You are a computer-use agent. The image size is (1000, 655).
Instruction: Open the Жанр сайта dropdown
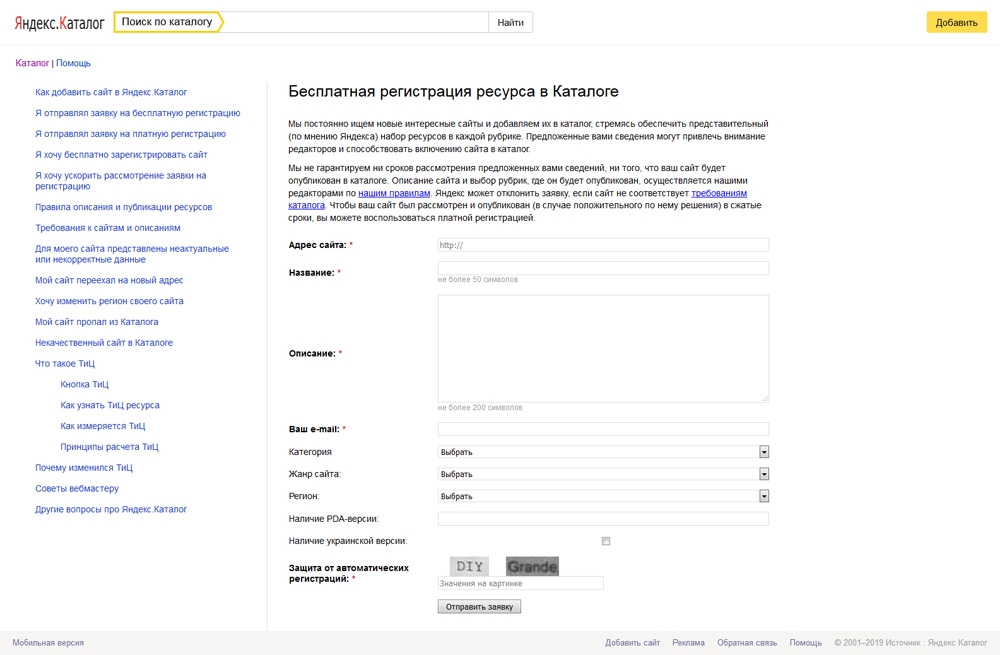(603, 474)
